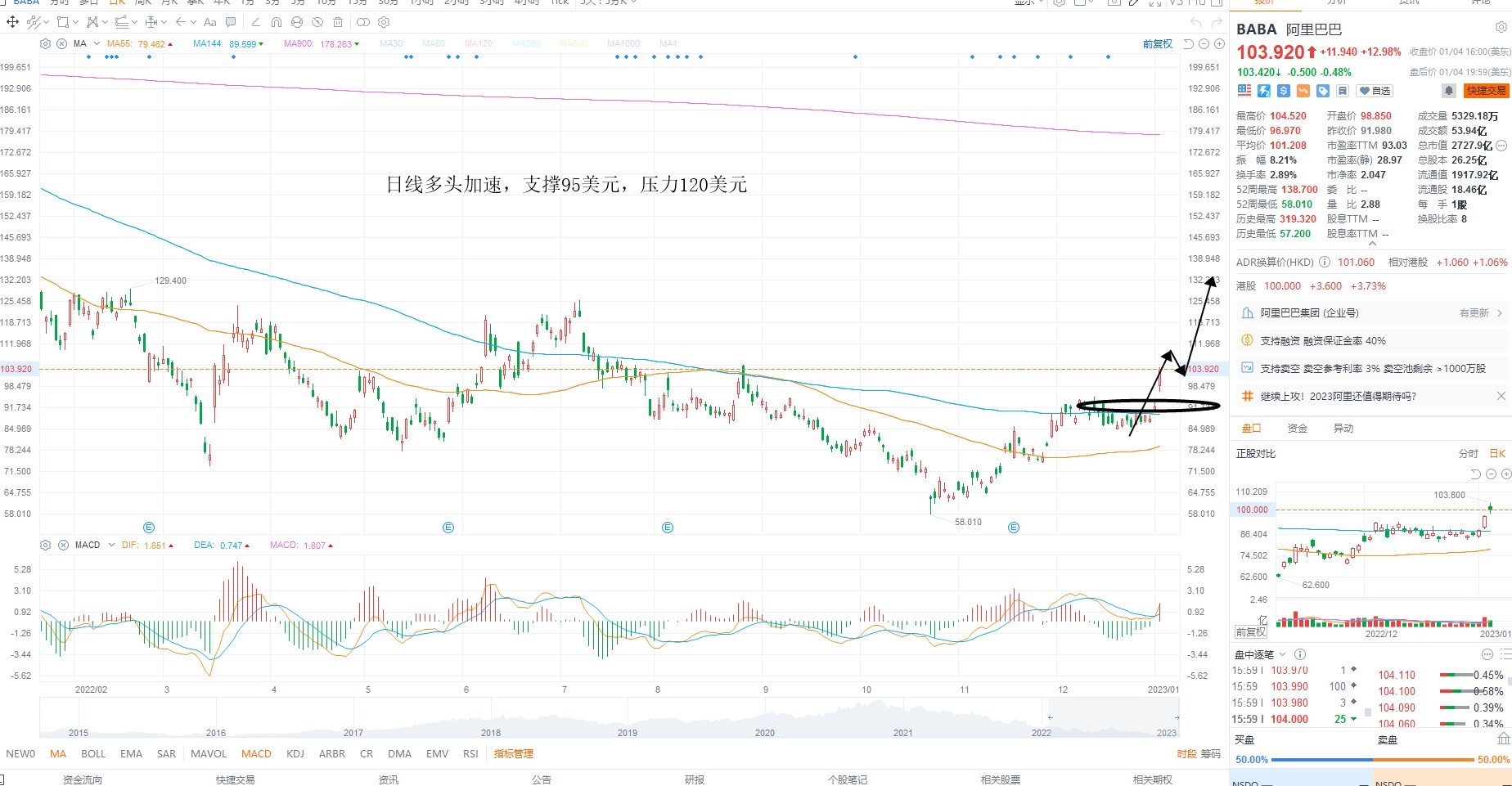Click the blue dollar sign icon
The width and height of the screenshot is (1512, 786).
1284,91
